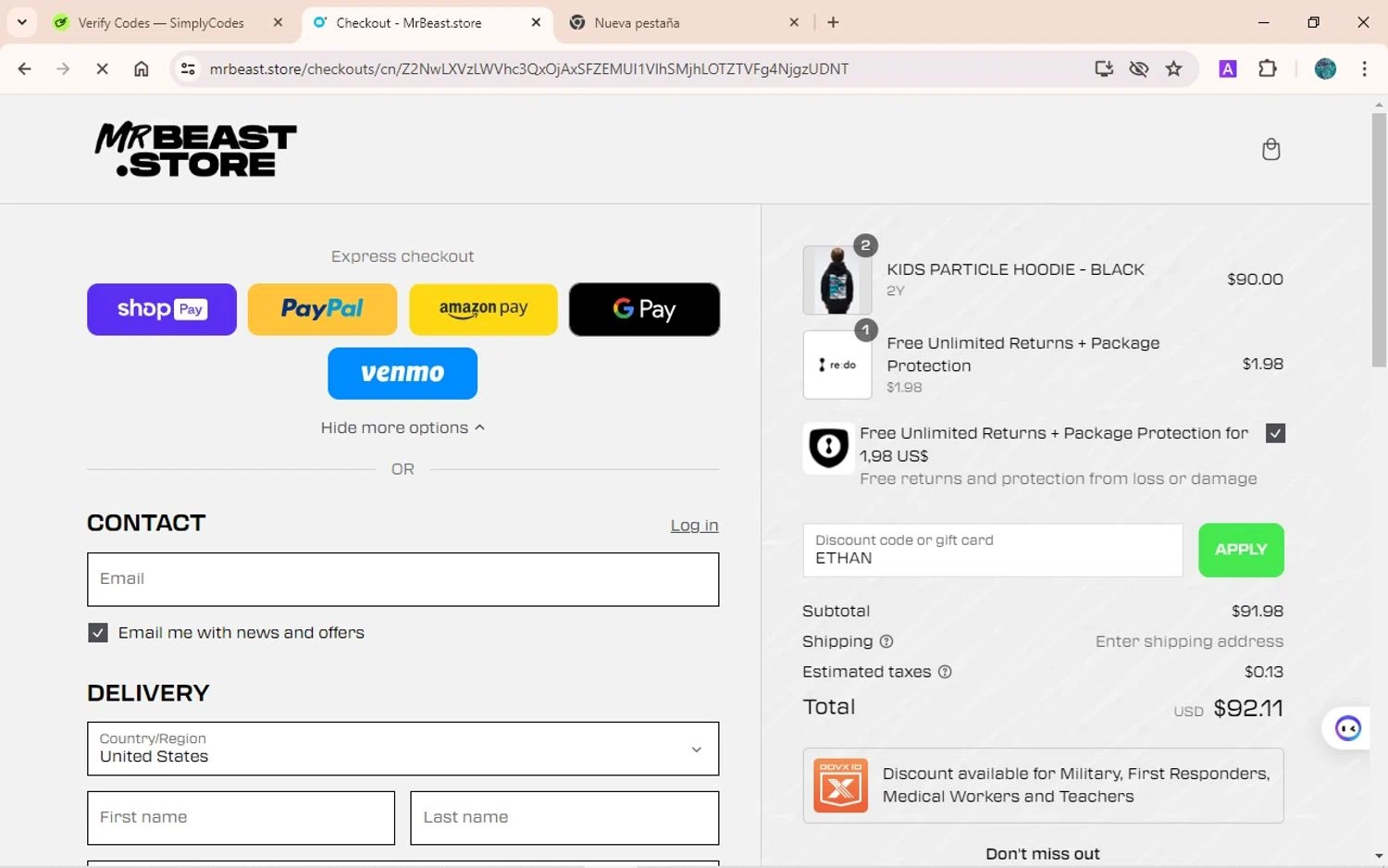
Task: Open the Chrome profile avatar
Action: click(x=1325, y=68)
